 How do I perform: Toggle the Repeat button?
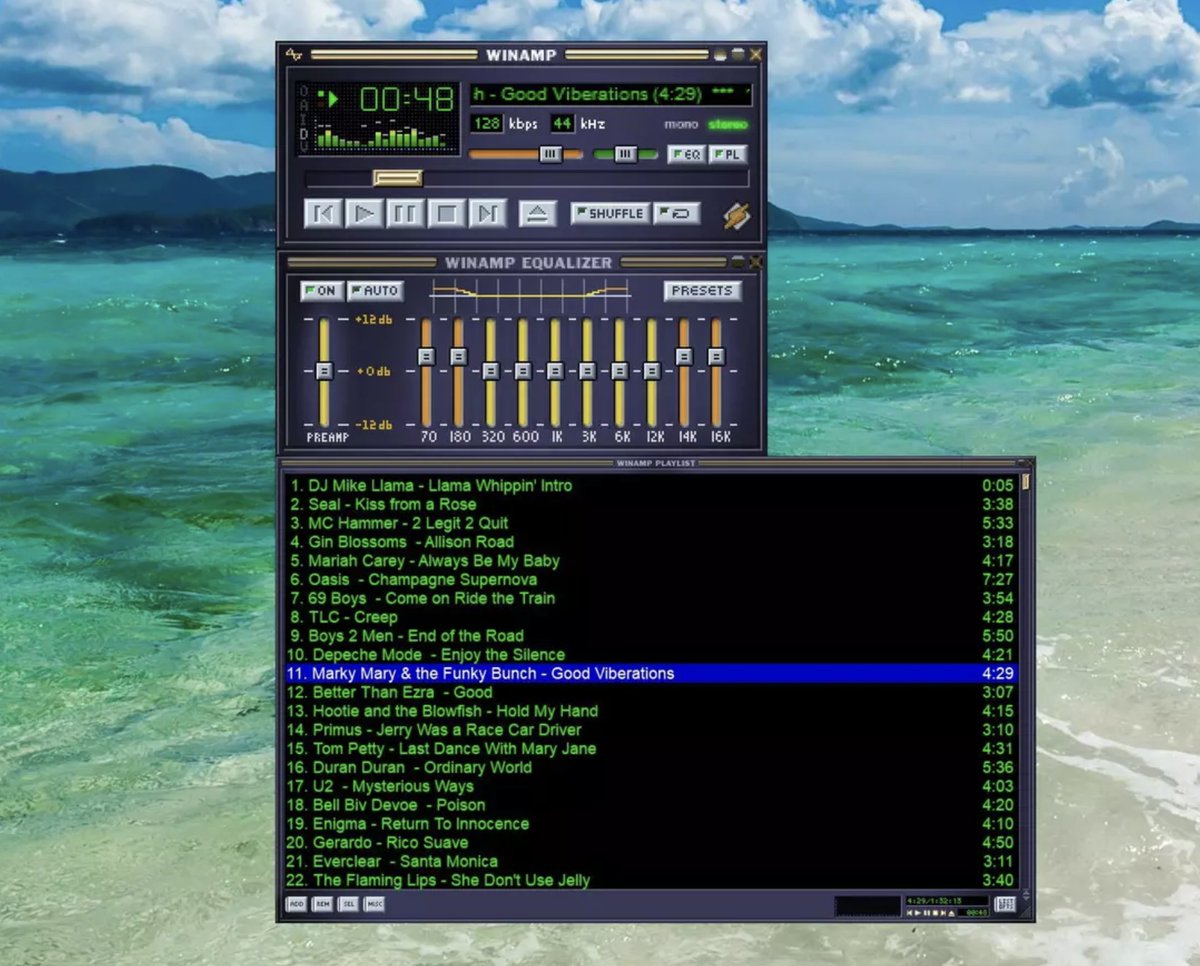point(677,213)
